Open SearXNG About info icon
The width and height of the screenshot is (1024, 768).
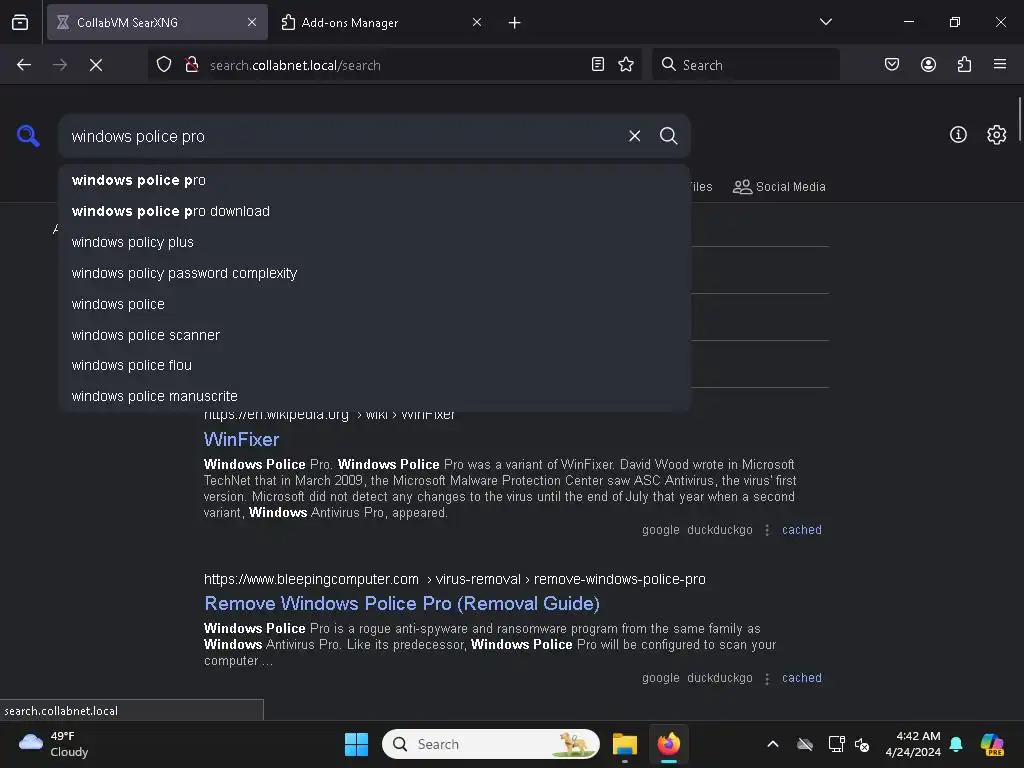pyautogui.click(x=958, y=135)
